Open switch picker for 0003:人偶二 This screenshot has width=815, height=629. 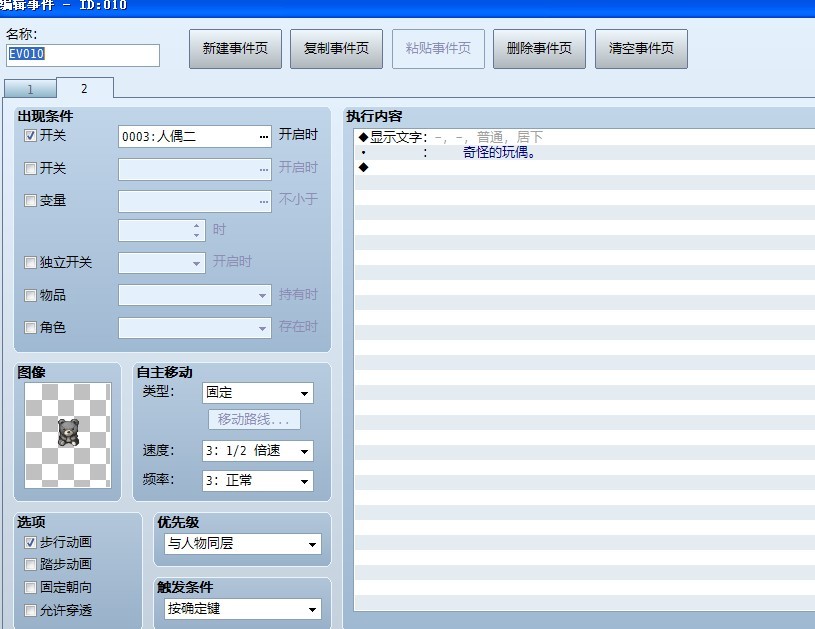coord(264,137)
